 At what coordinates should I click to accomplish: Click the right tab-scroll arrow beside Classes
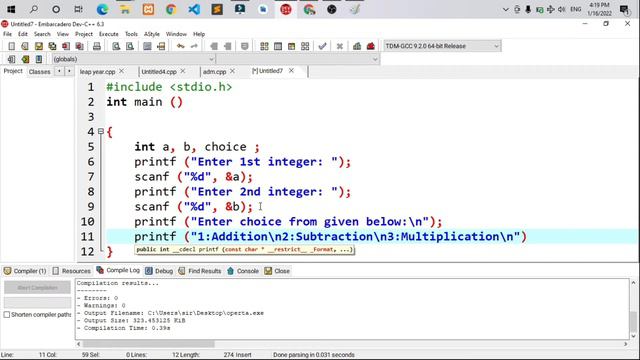(x=69, y=71)
